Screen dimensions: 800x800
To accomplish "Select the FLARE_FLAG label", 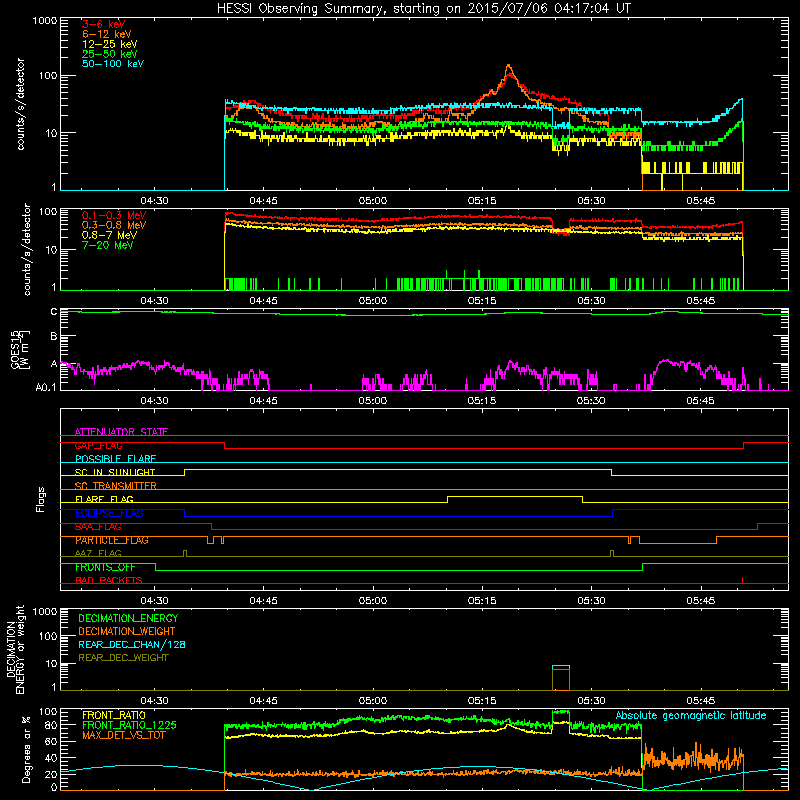I will tap(104, 499).
